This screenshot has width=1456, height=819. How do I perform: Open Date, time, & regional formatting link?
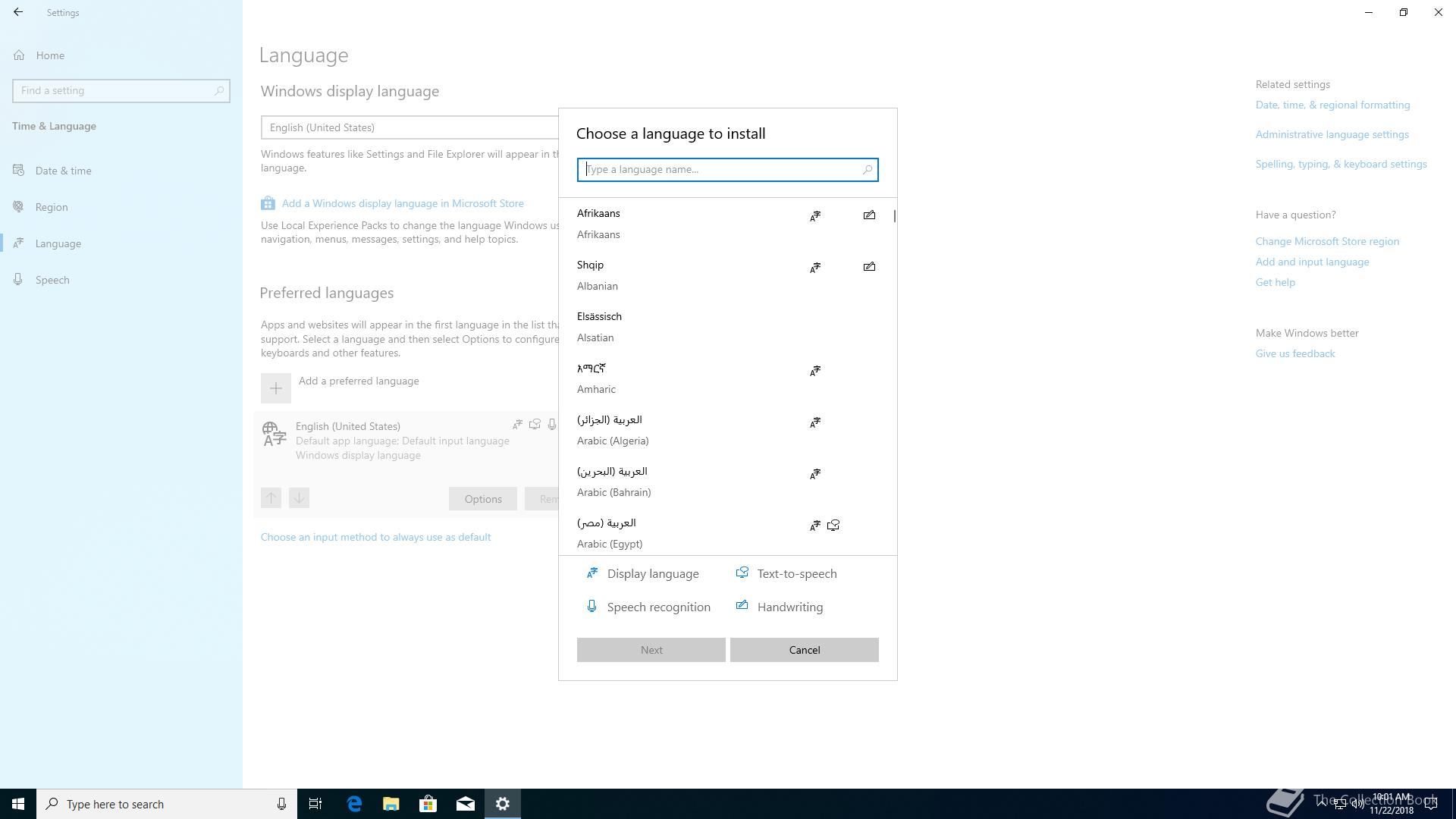pos(1332,105)
